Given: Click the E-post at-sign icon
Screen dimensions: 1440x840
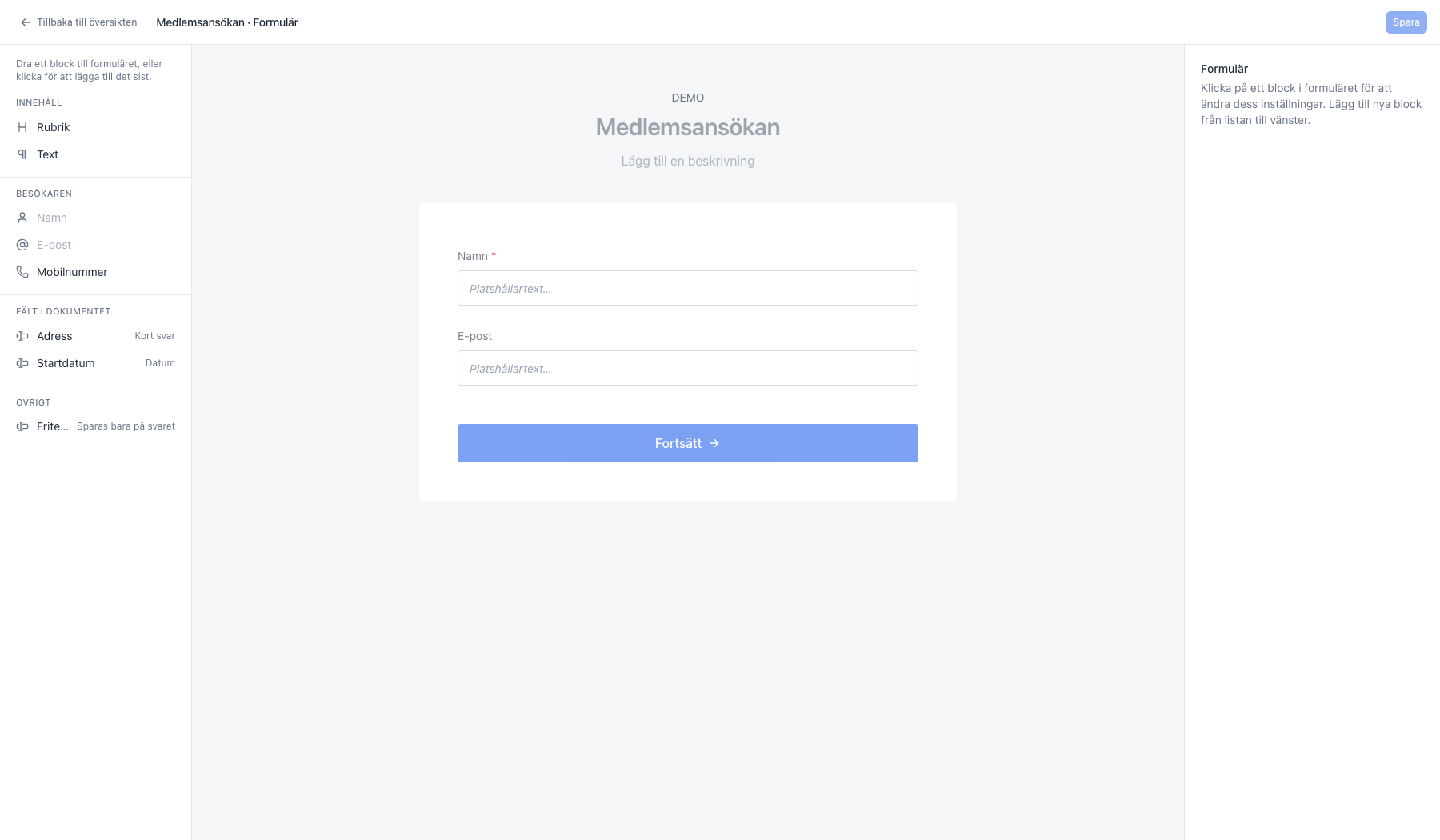Looking at the screenshot, I should click(22, 245).
